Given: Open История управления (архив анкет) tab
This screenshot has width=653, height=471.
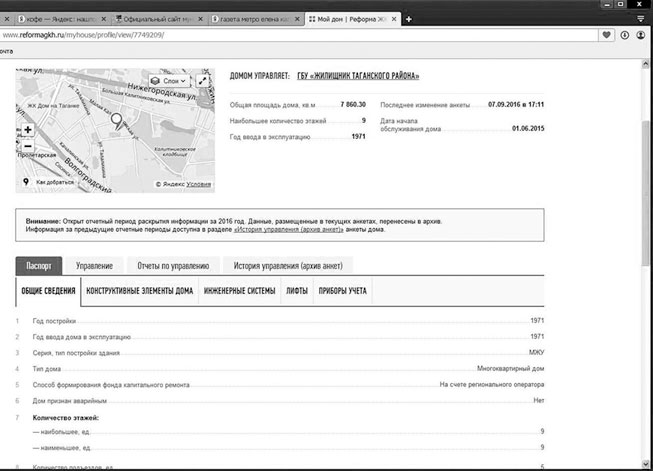Looking at the screenshot, I should click(x=287, y=266).
